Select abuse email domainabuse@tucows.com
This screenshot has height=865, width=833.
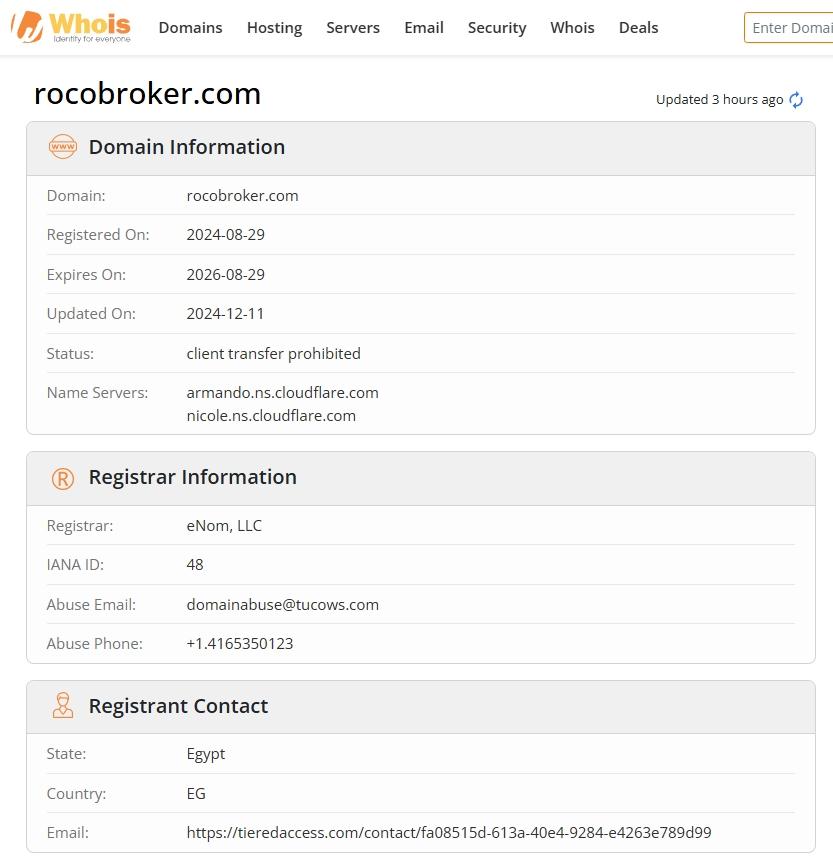tap(282, 605)
